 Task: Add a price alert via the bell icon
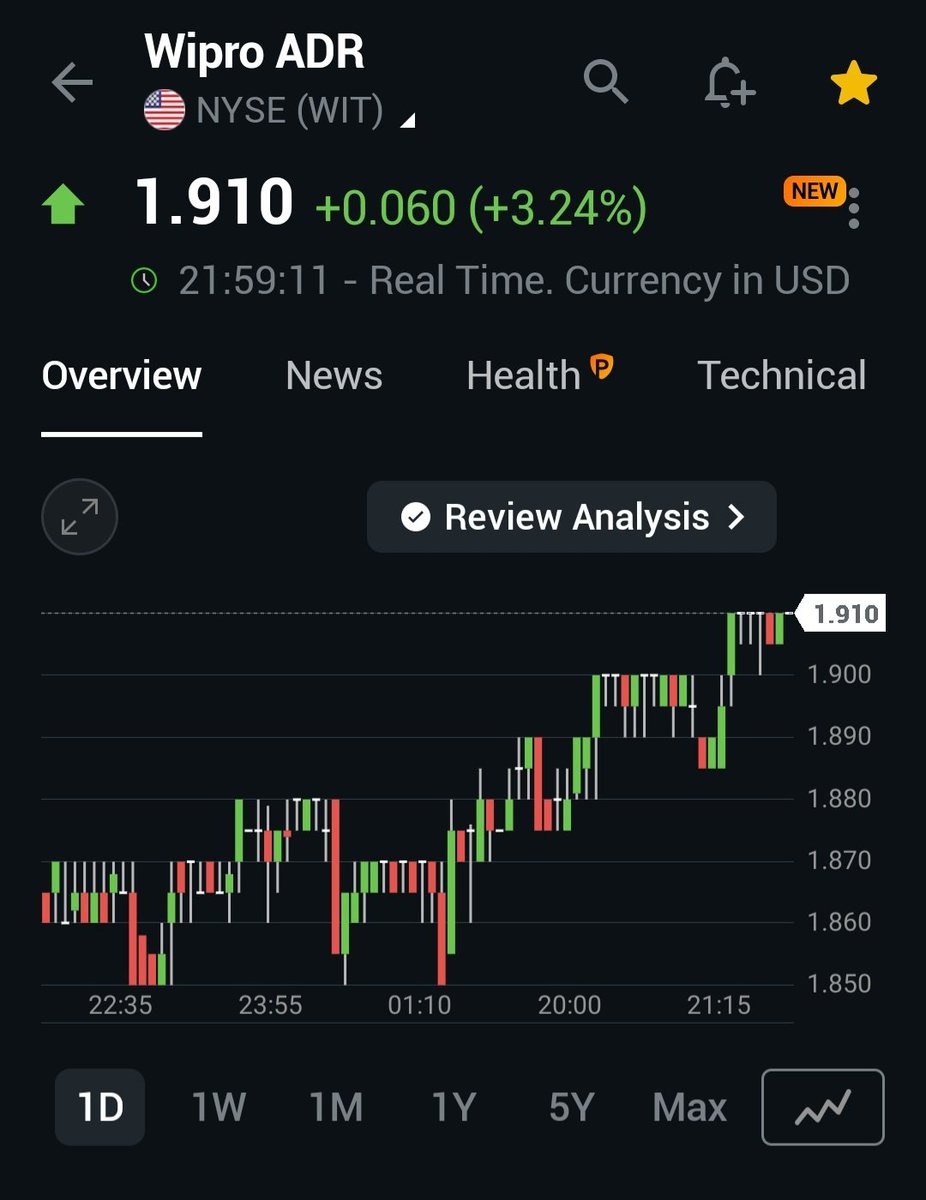click(729, 82)
